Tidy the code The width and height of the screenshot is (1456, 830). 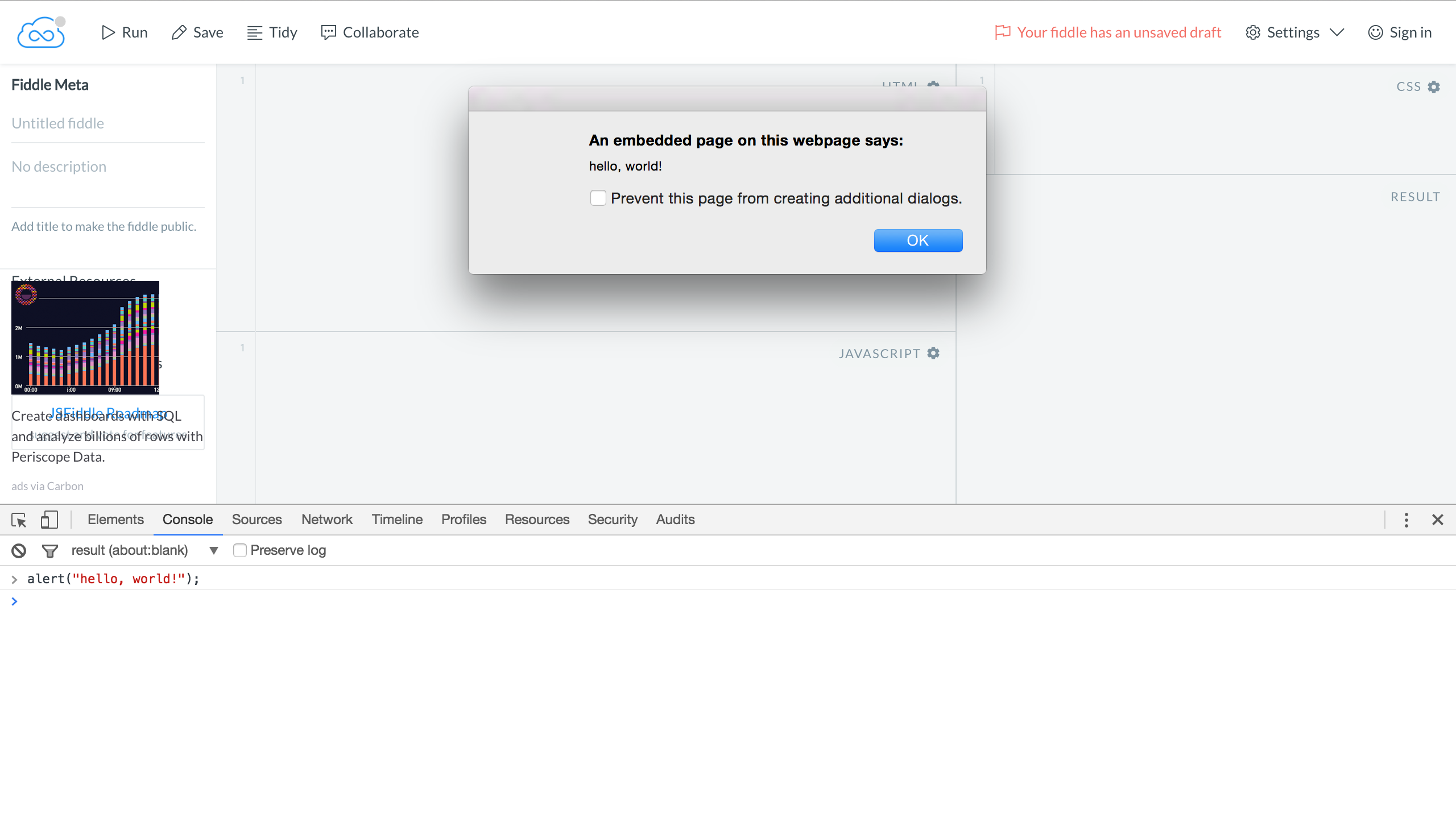coord(272,32)
